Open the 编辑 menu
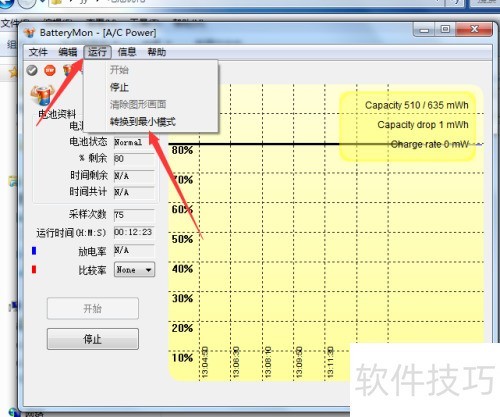 tap(68, 52)
